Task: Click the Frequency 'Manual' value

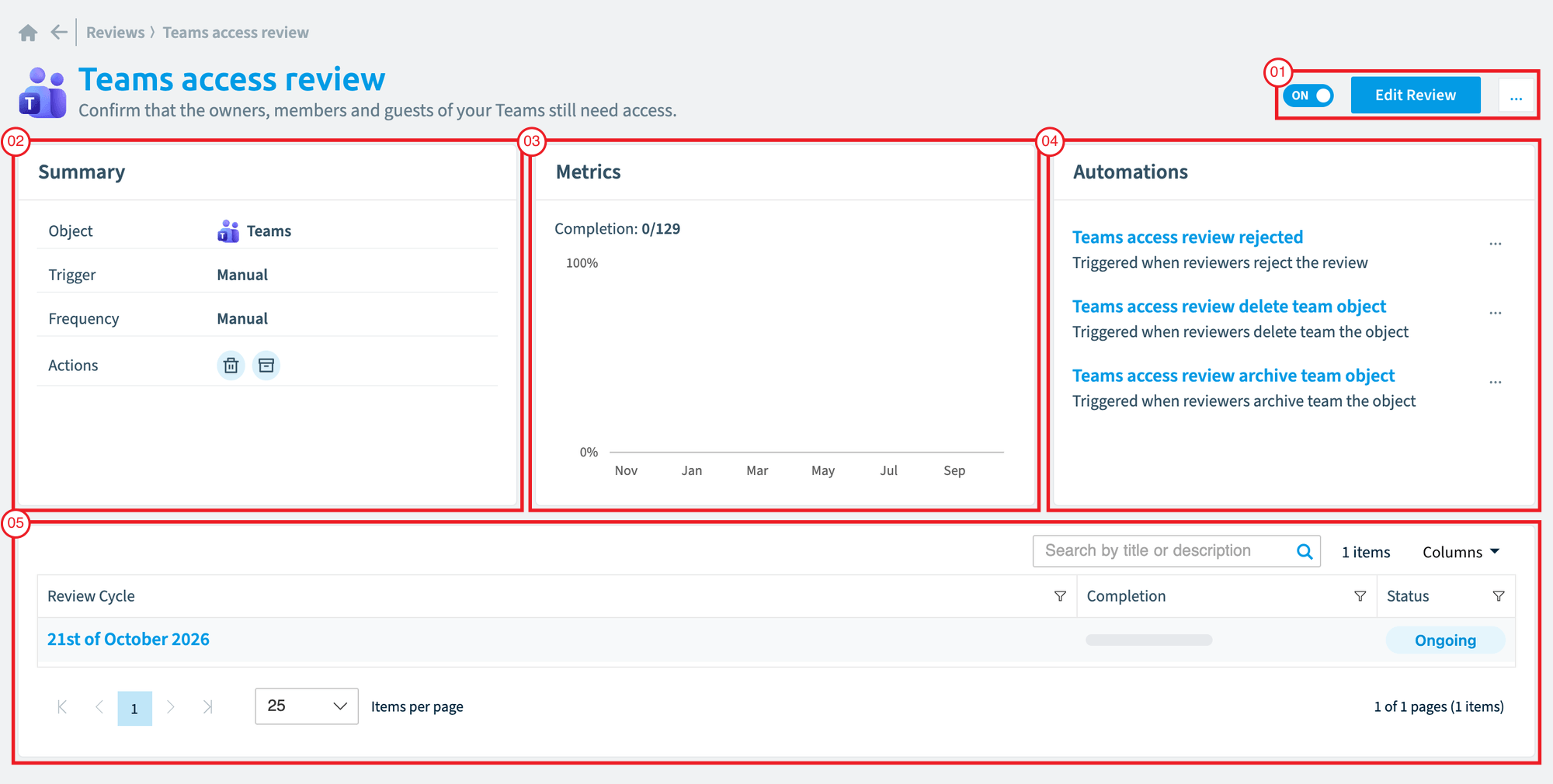Action: 242,318
